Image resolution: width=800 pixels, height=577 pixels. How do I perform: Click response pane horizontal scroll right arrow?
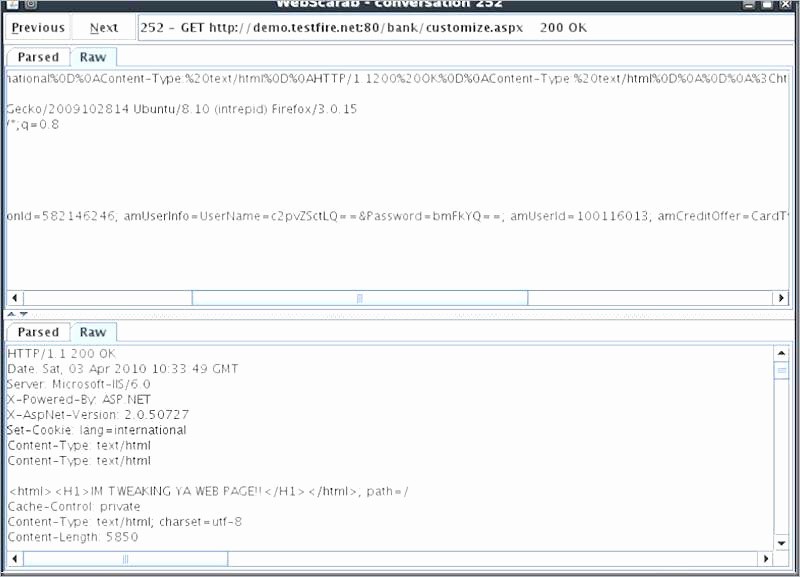765,558
